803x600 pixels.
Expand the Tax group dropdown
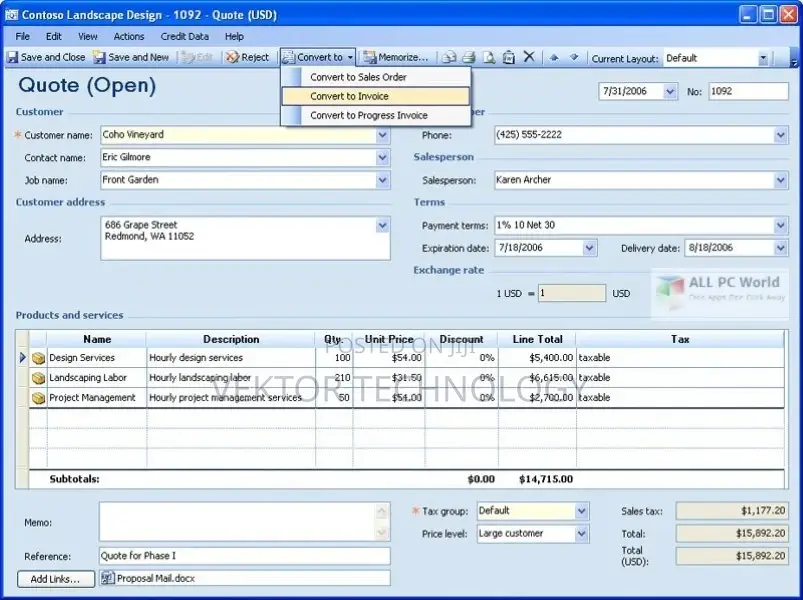[581, 511]
